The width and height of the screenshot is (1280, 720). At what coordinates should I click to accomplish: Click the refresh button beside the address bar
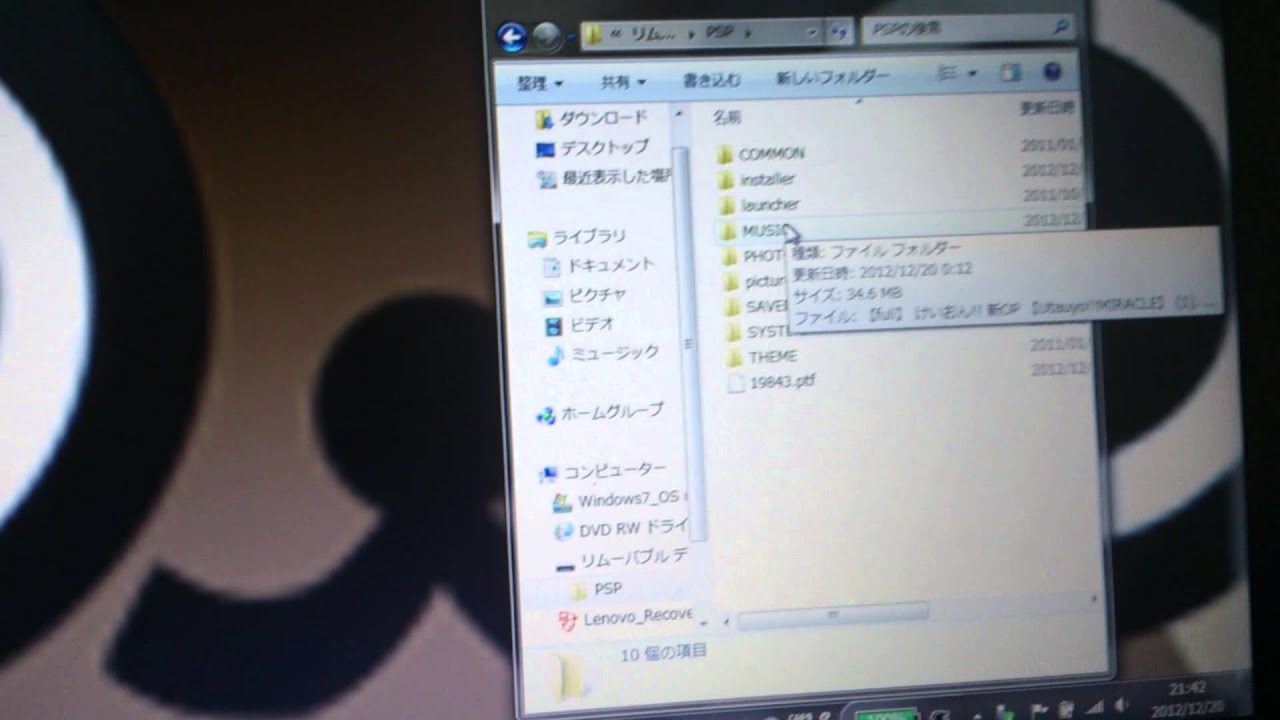tap(840, 31)
